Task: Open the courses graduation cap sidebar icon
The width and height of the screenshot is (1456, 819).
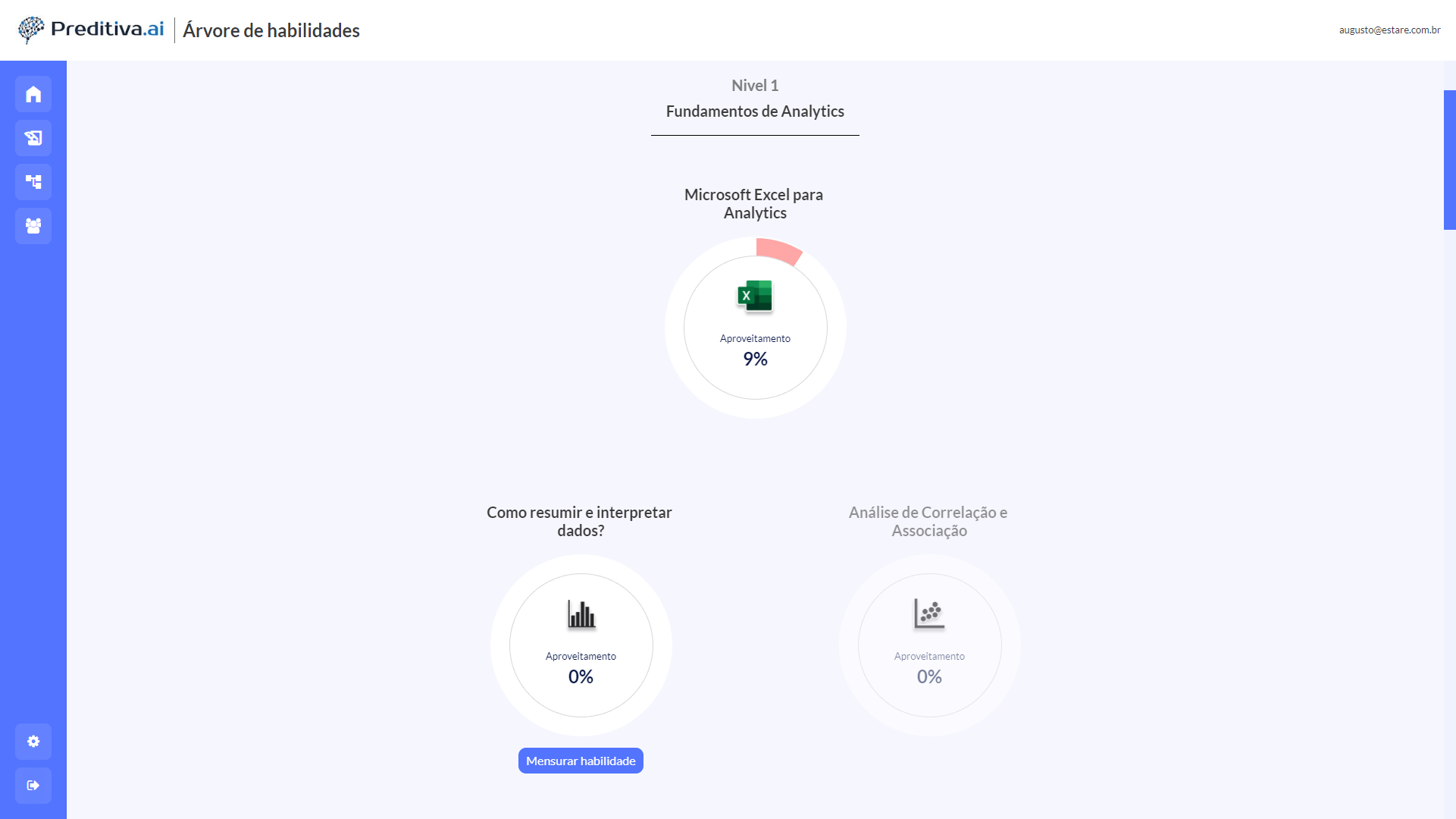Action: click(33, 138)
